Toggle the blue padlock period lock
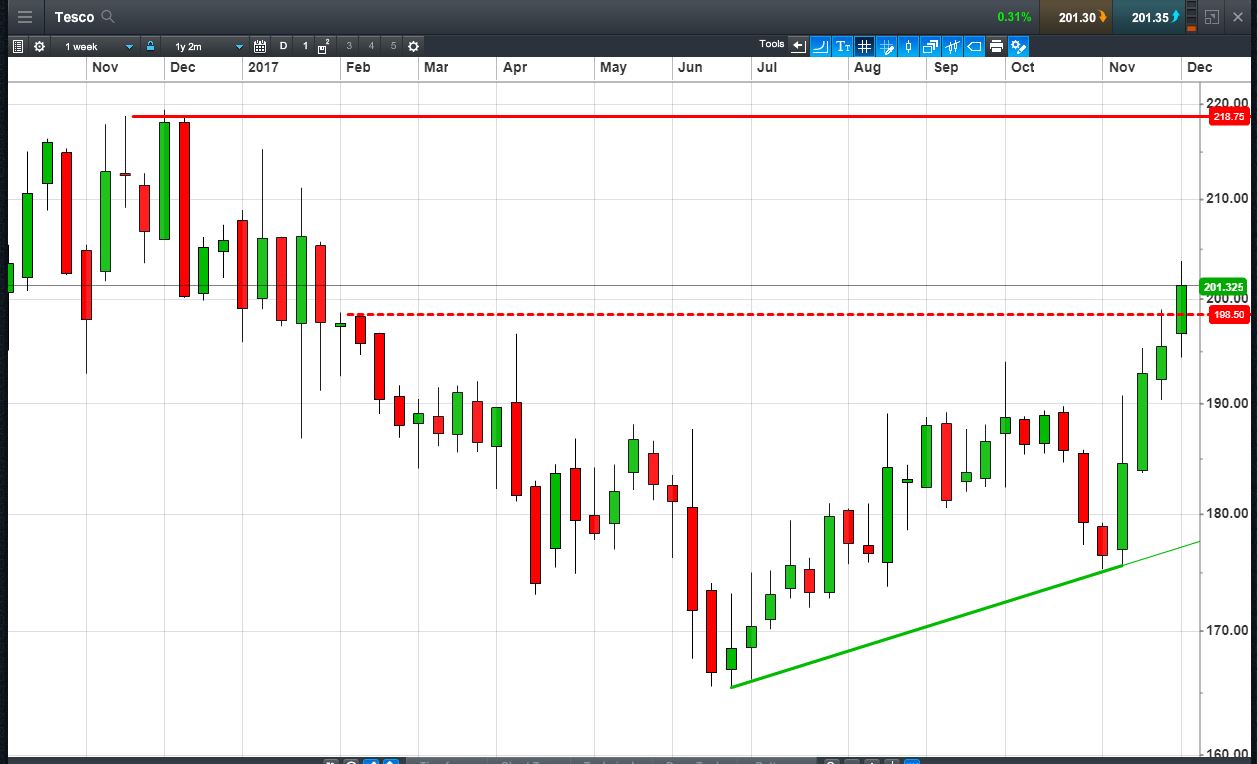The height and width of the screenshot is (764, 1257). pyautogui.click(x=150, y=46)
